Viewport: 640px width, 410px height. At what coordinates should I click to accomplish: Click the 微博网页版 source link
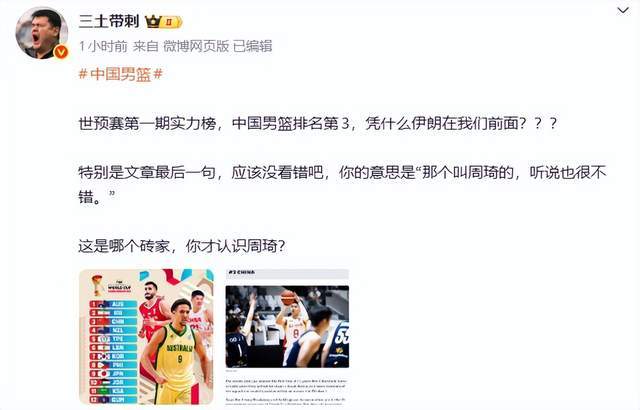tap(196, 46)
